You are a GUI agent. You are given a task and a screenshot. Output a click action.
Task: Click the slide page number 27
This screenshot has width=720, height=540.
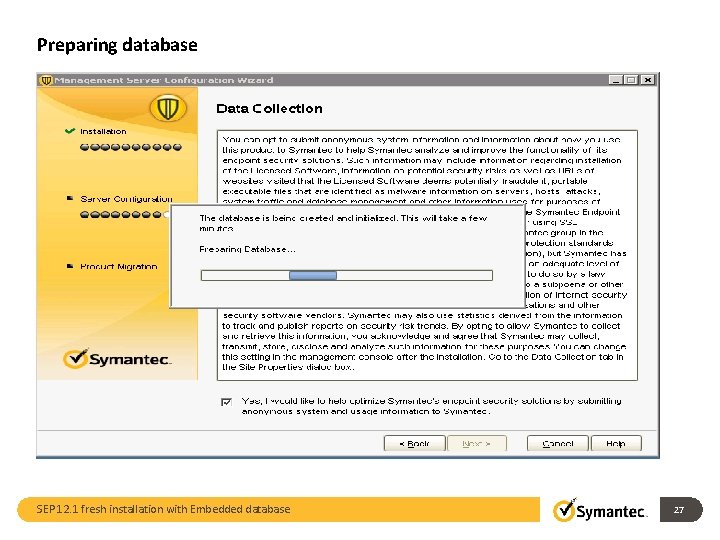pyautogui.click(x=679, y=510)
